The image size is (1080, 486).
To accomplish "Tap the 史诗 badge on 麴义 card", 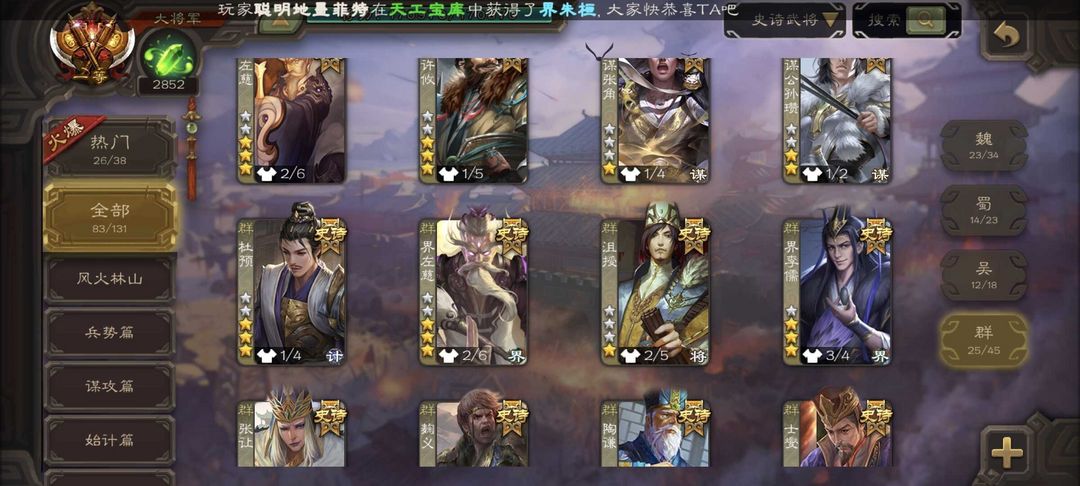I will [x=512, y=417].
